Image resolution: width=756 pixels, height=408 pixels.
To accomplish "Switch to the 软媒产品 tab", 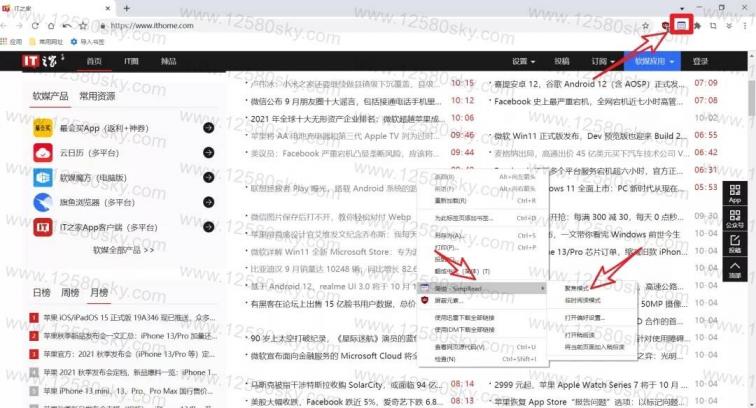I will click(50, 96).
